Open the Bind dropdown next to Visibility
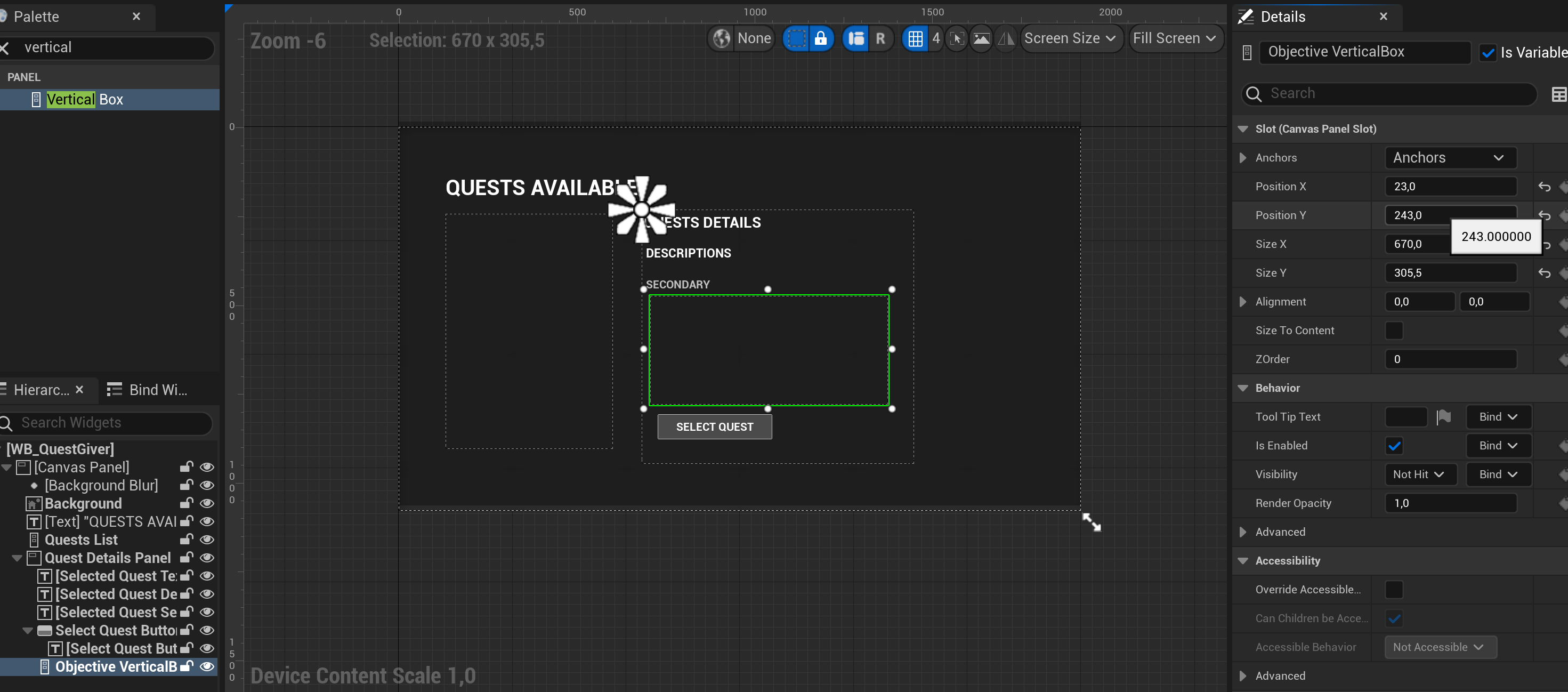Image resolution: width=1568 pixels, height=692 pixels. click(1498, 474)
